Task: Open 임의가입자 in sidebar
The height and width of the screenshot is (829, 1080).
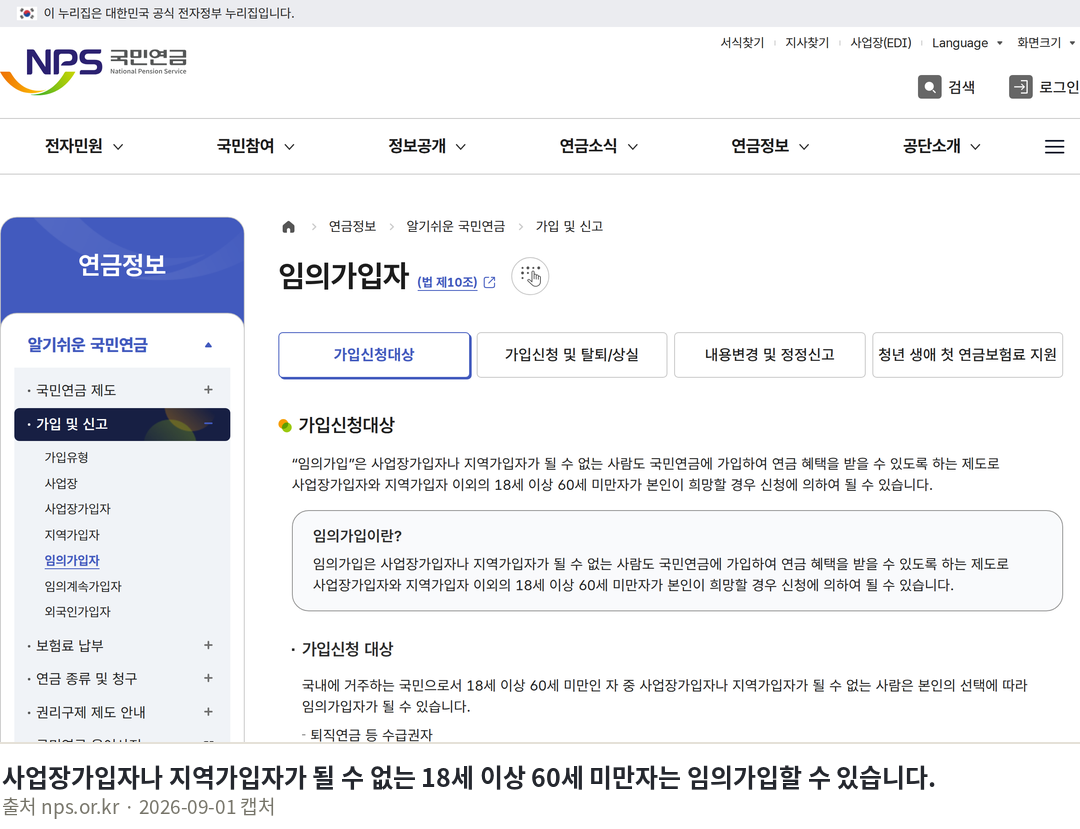Action: point(72,560)
